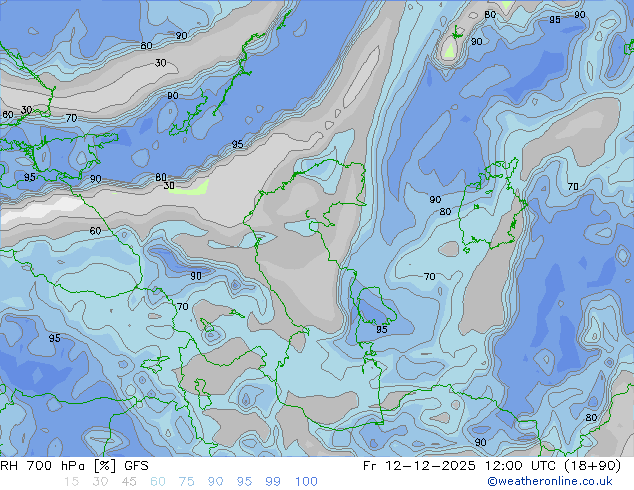Select the legend value '90' in the color scale

tap(216, 482)
